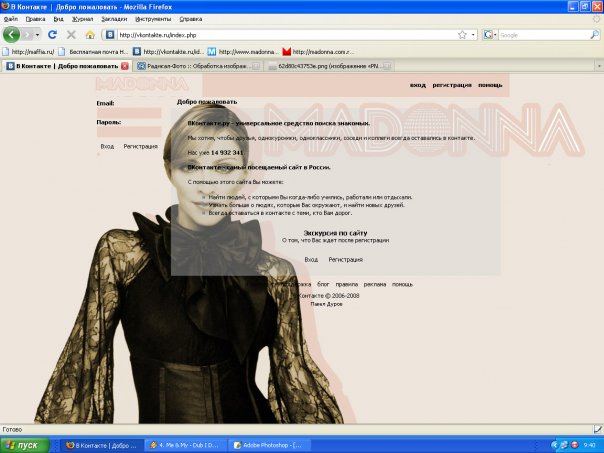604x453 pixels.
Task: Click Регистрация button in the left sidebar
Action: point(141,146)
